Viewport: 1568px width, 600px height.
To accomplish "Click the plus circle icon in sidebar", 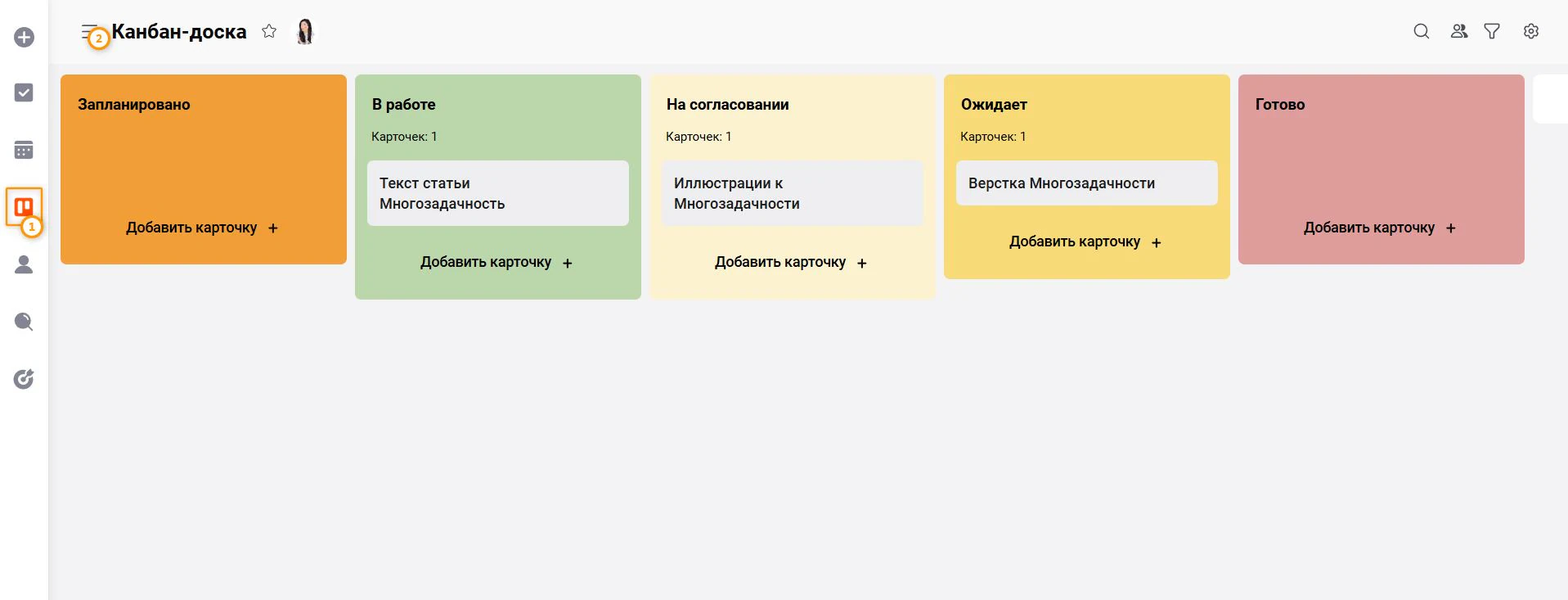I will pos(24,38).
